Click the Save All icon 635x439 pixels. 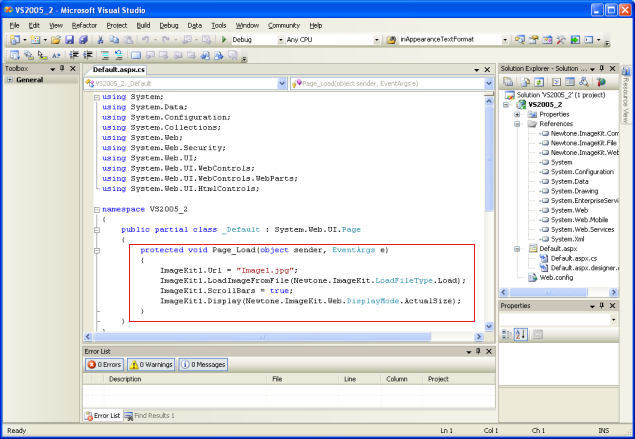83,40
